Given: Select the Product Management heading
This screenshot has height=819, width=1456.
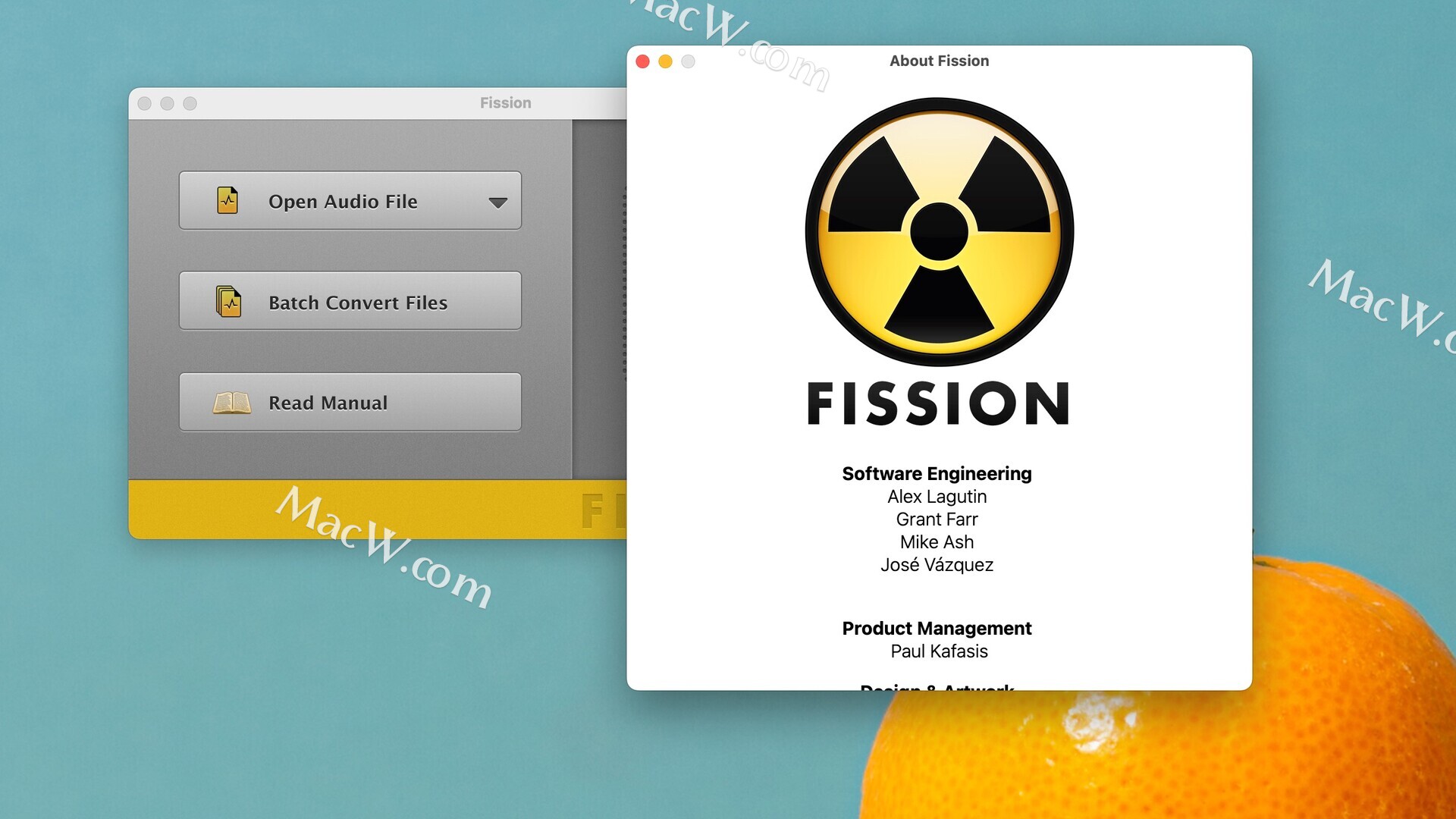Looking at the screenshot, I should point(937,629).
